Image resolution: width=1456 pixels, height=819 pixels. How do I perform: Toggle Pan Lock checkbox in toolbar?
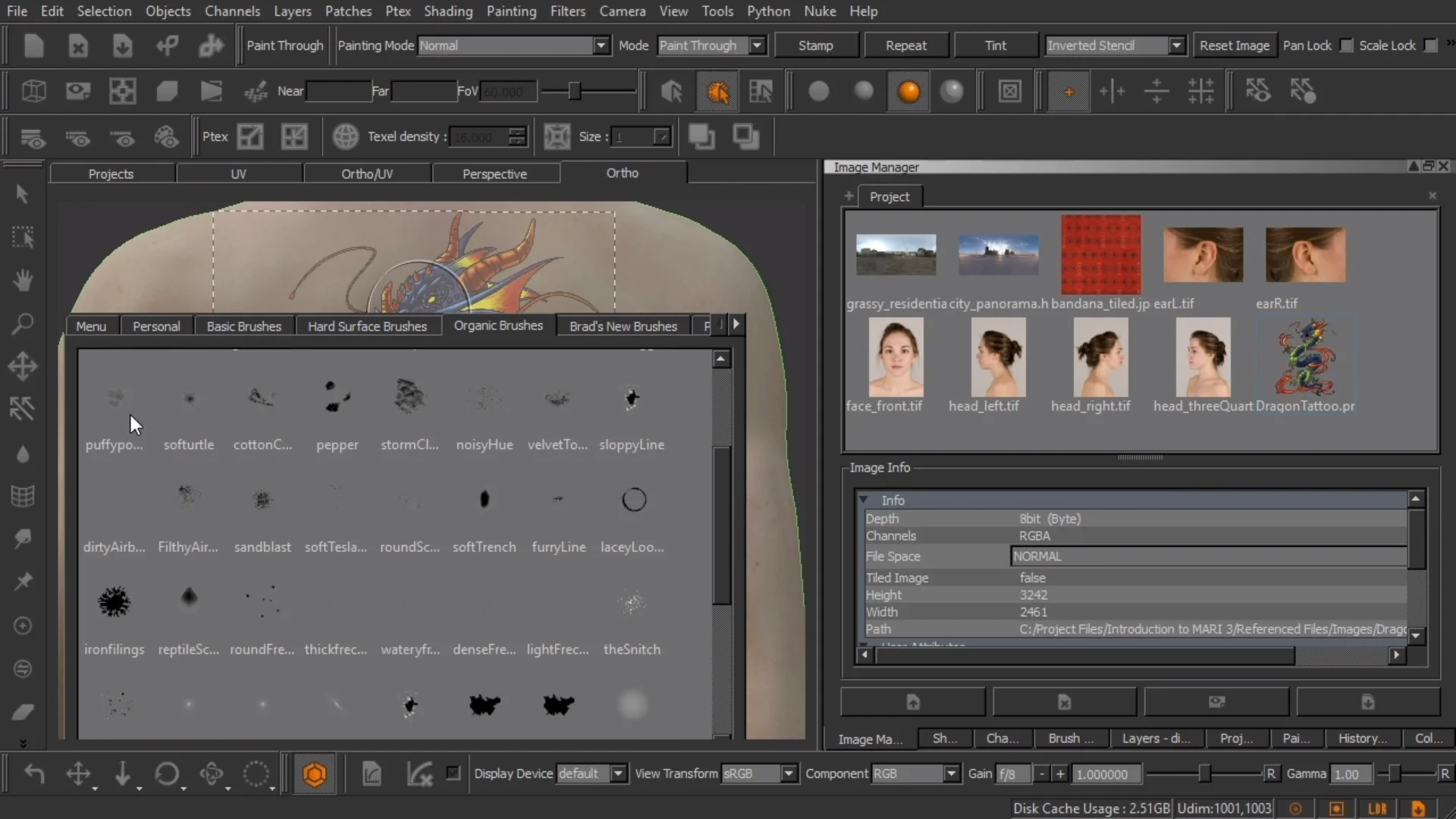point(1346,45)
